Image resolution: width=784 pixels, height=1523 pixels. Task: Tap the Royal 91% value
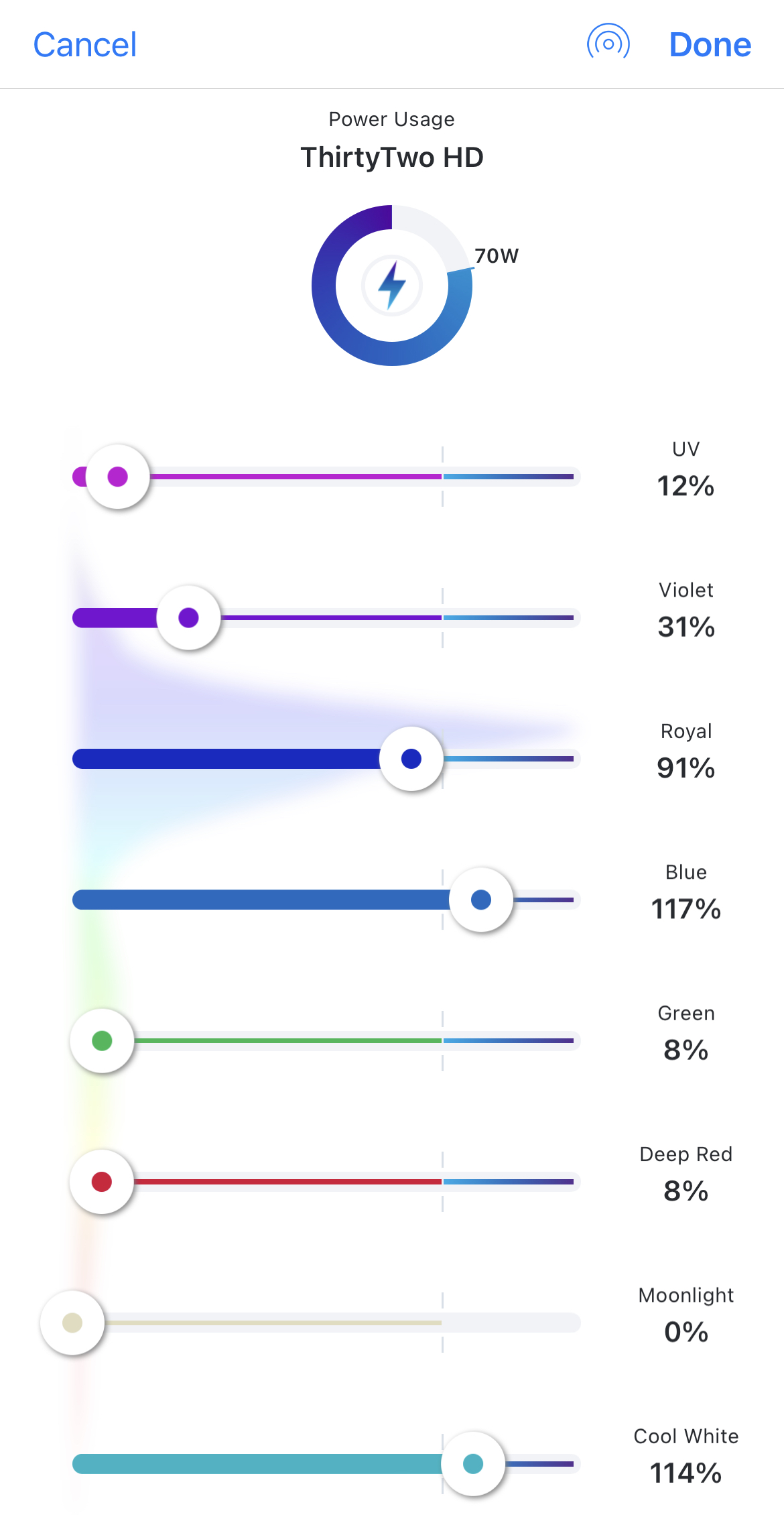coord(685,768)
